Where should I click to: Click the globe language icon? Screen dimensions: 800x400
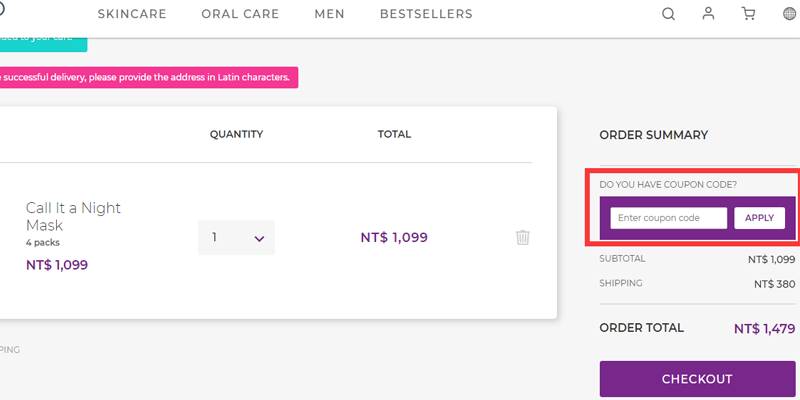[789, 14]
